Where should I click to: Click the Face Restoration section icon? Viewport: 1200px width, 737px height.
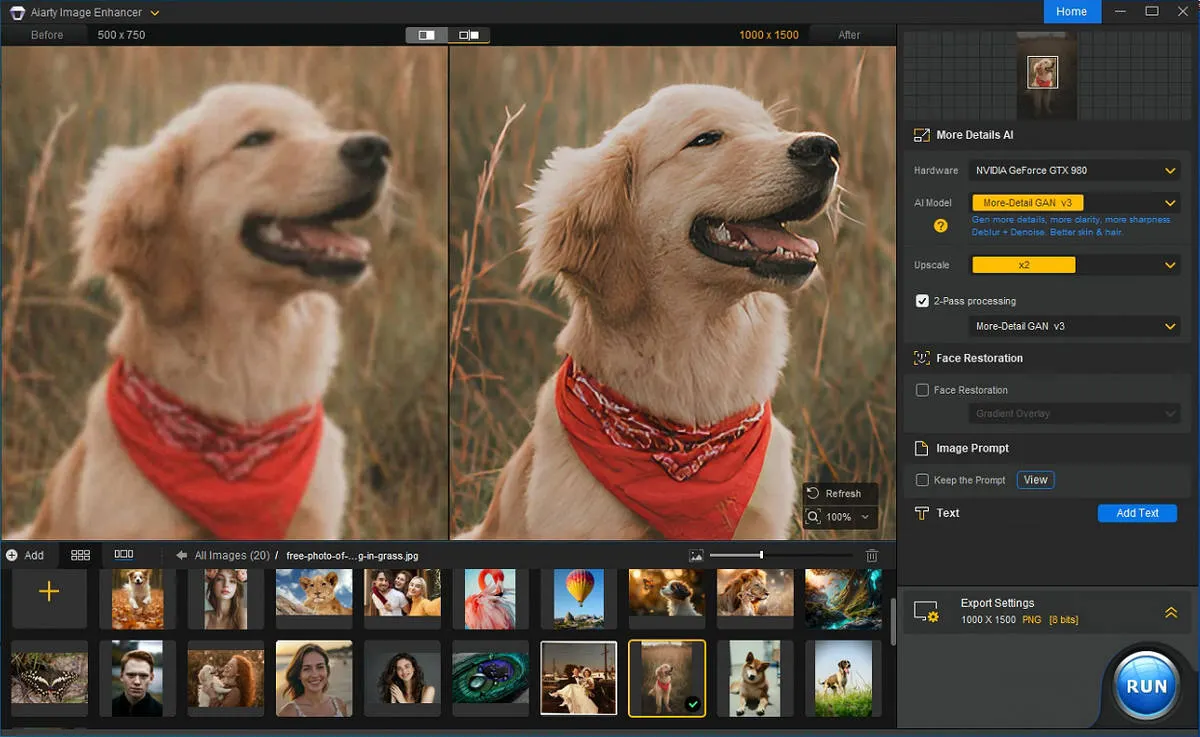(921, 358)
